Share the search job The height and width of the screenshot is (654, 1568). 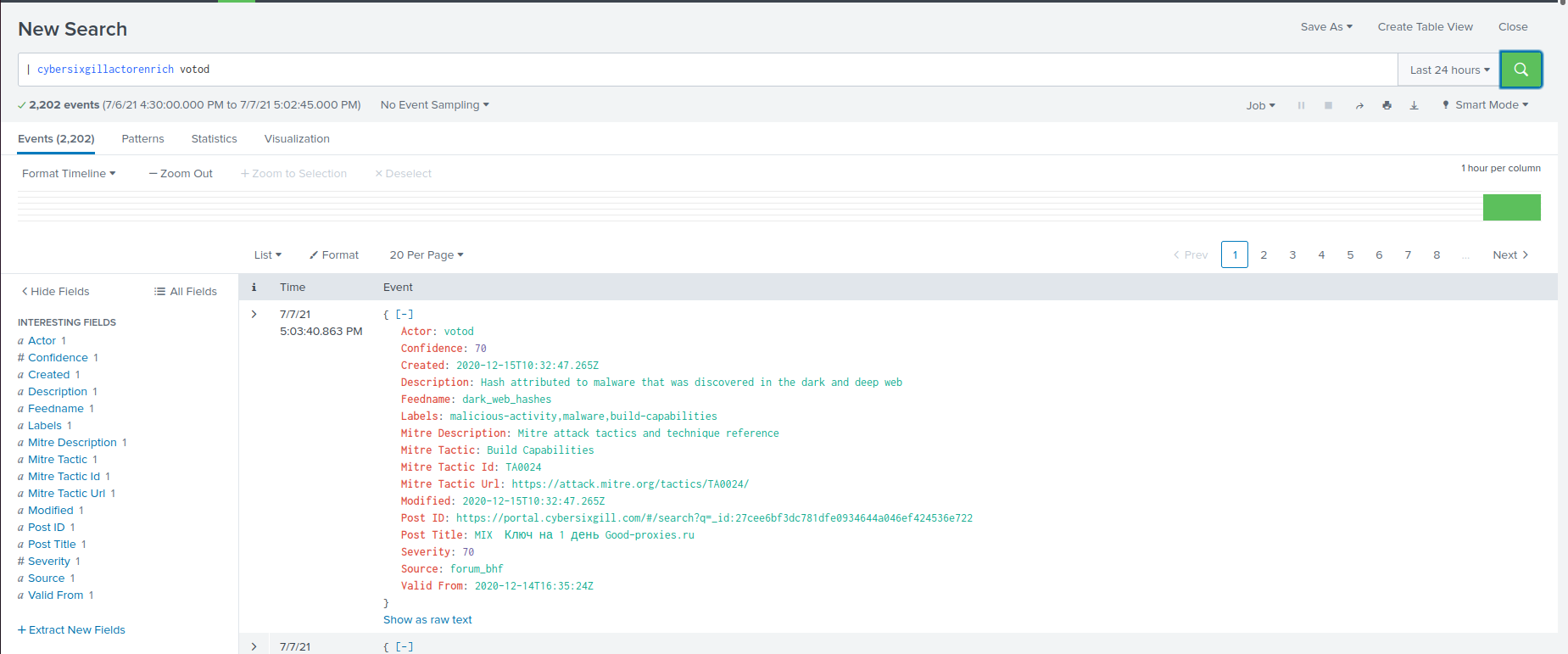1359,105
